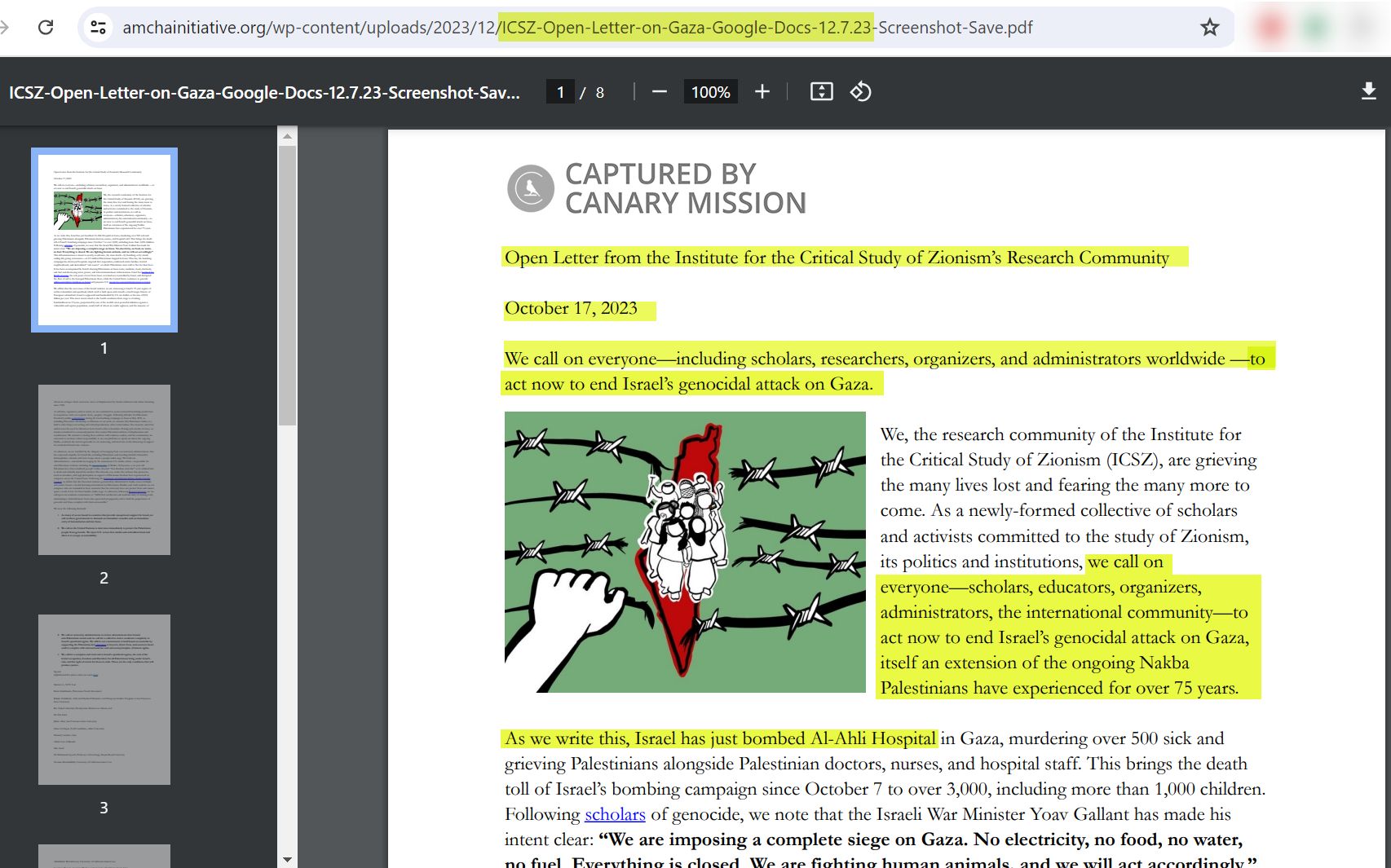Zoom out with the minus button

pos(660,92)
